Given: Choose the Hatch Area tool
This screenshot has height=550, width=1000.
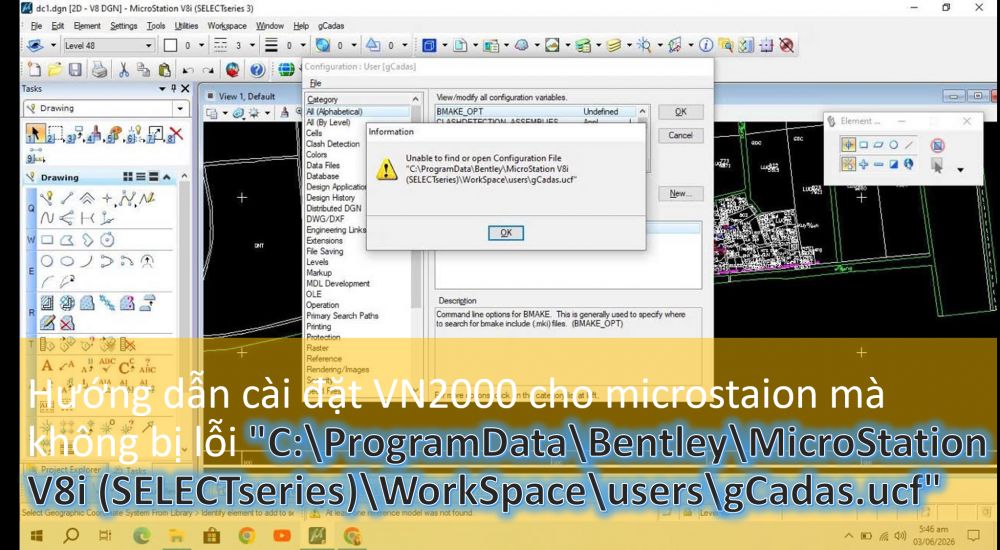Looking at the screenshot, I should [47, 302].
